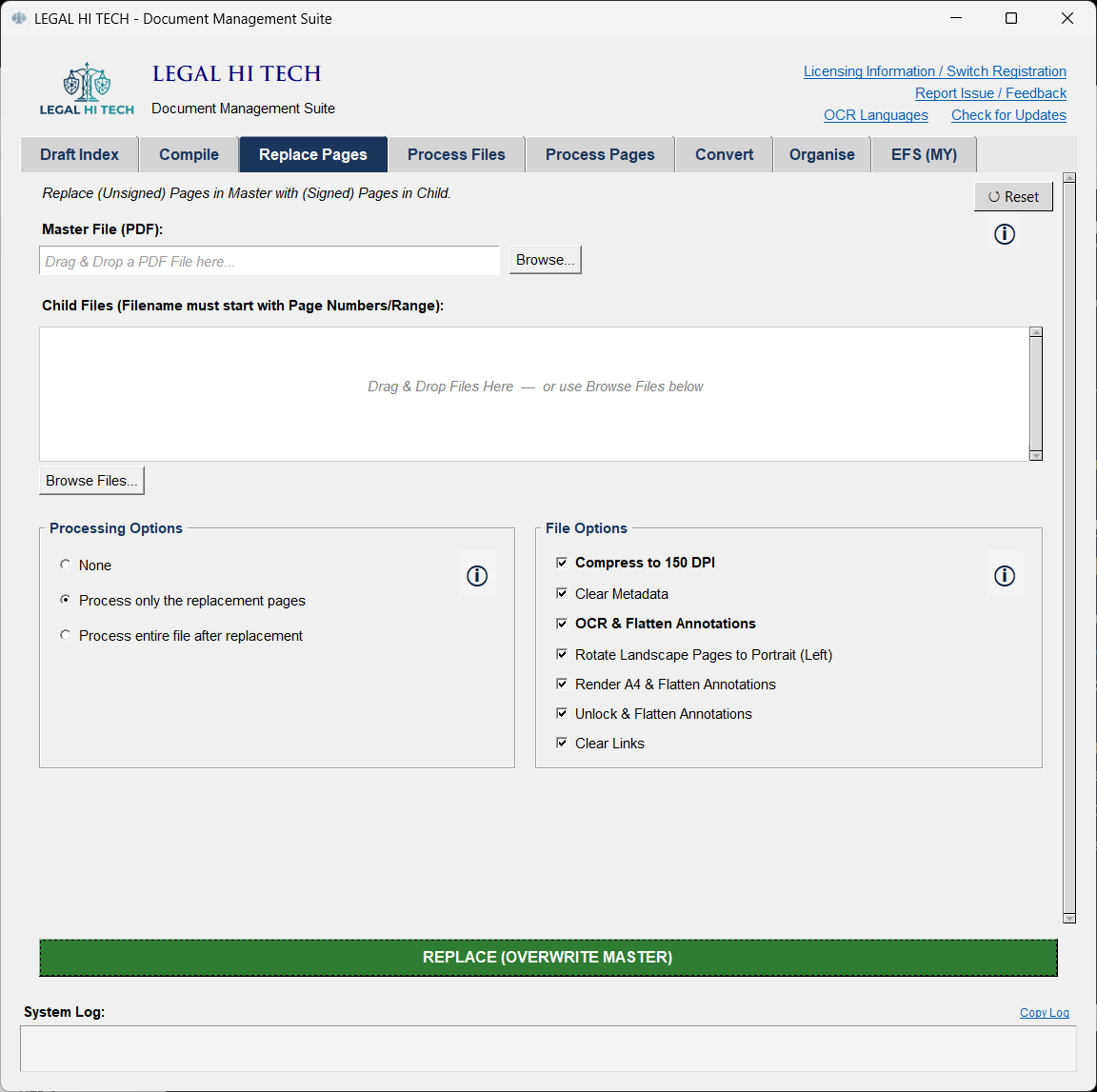This screenshot has height=1092, width=1097.
Task: Maximize the Document Management Suite window
Action: 1011,18
